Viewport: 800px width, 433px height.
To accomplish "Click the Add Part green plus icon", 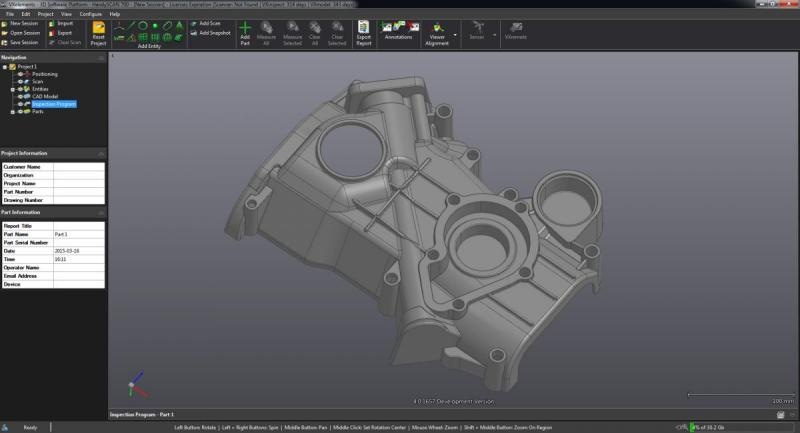I will 245,28.
